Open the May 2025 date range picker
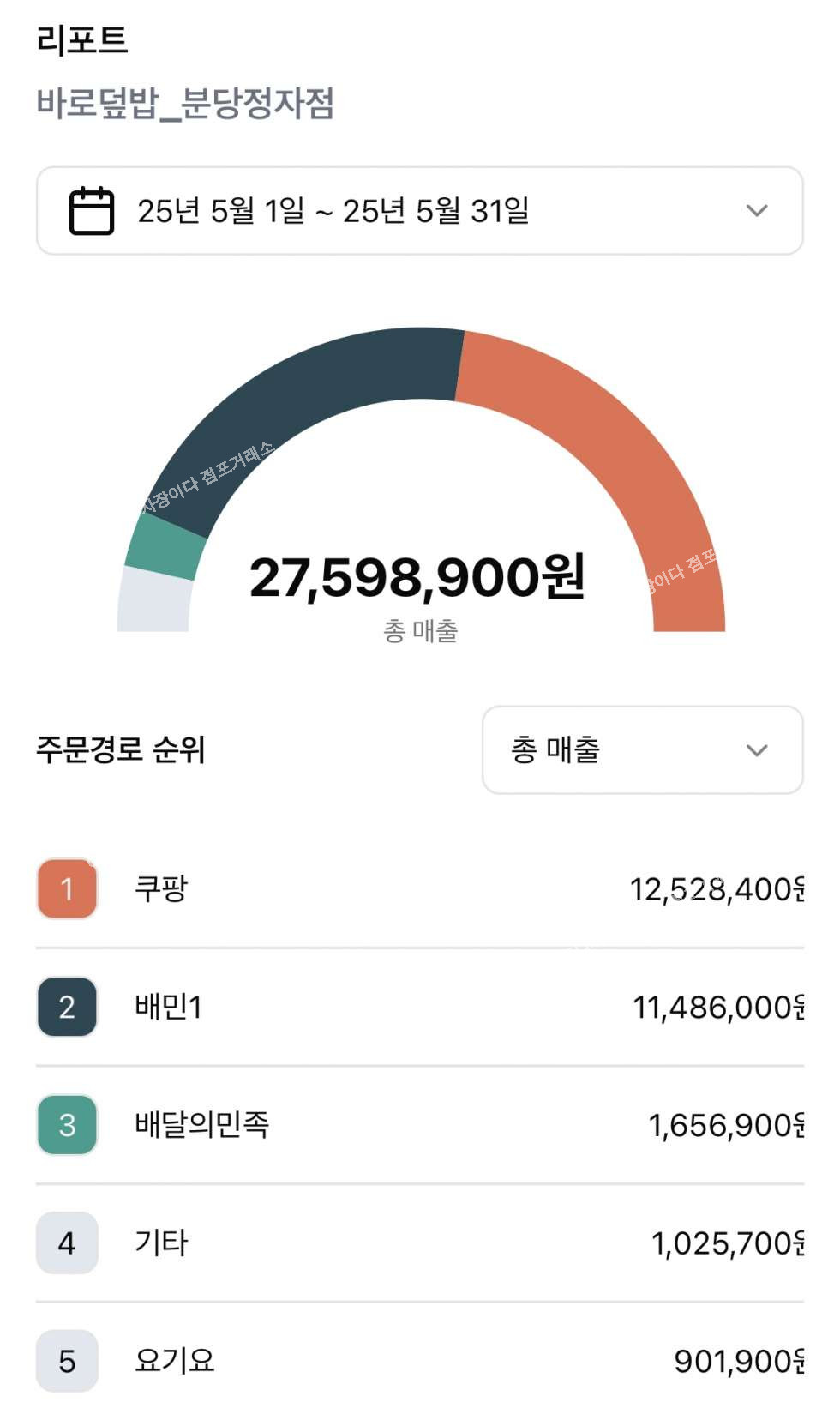This screenshot has height=1414, width=840. [x=333, y=211]
